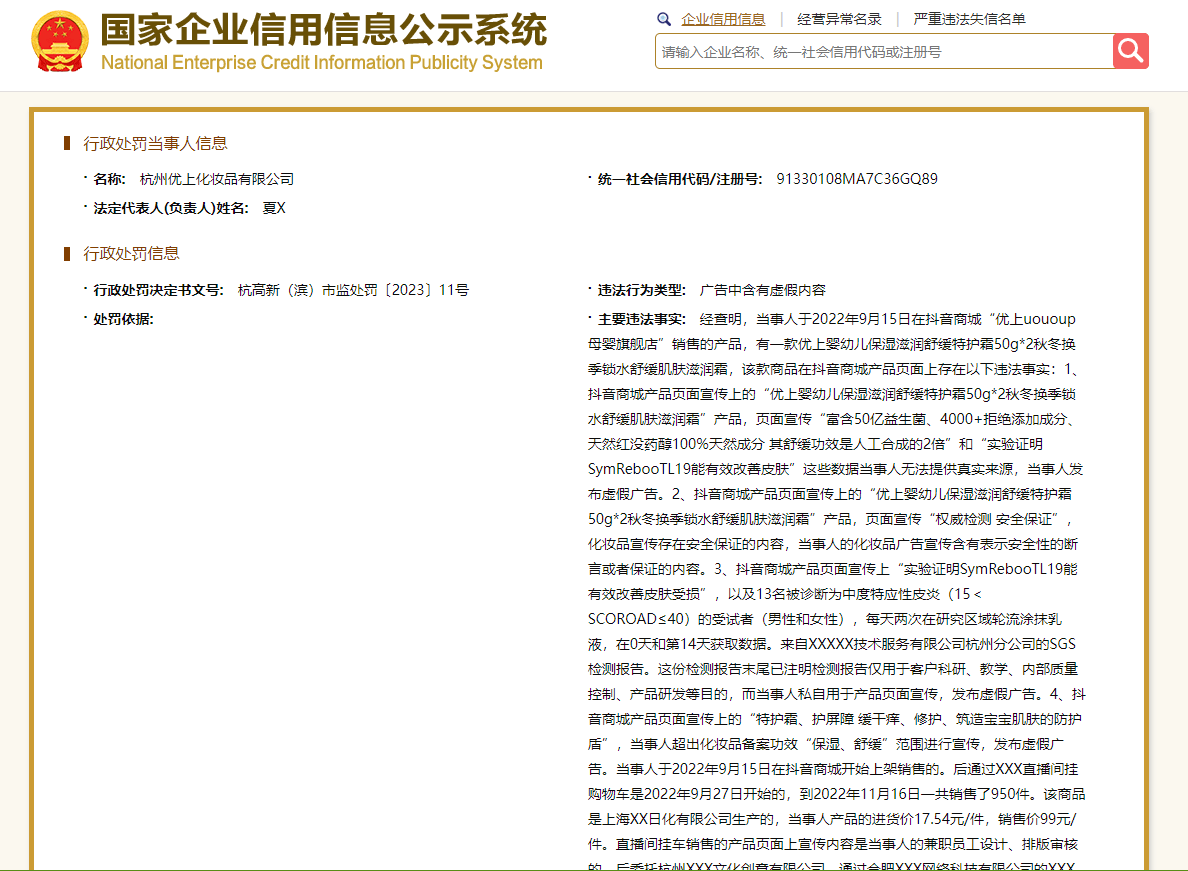
Task: Click the line beginning SCOROAD≤40
Action: pyautogui.click(x=824, y=619)
